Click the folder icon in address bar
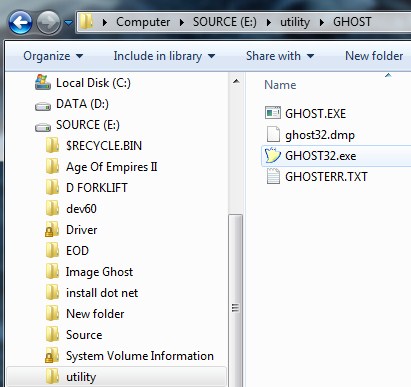411x387 pixels. (87, 22)
